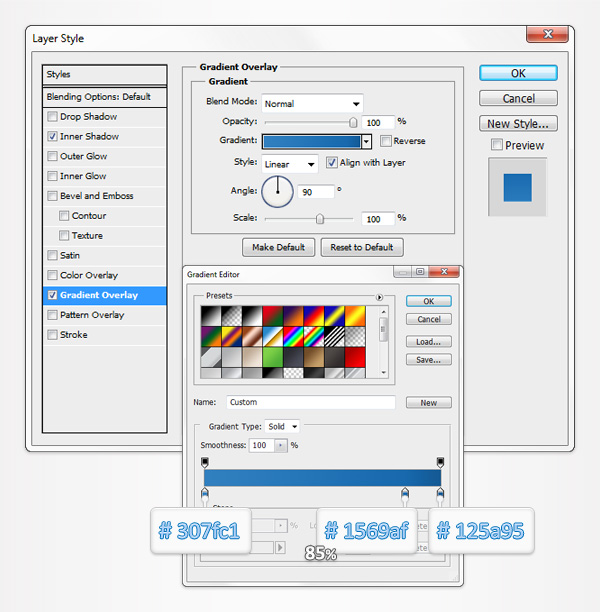The image size is (600, 612).
Task: Open the gradient picker dropdown arrow
Action: point(366,142)
